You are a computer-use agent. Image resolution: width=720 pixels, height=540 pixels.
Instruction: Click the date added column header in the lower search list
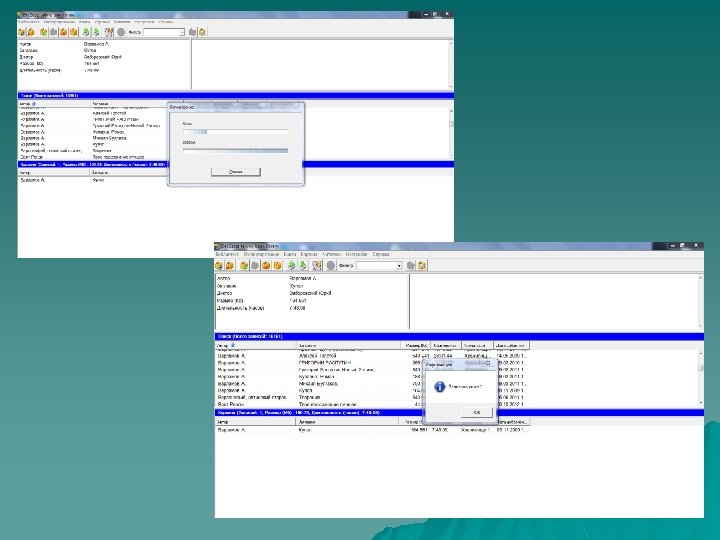[512, 345]
